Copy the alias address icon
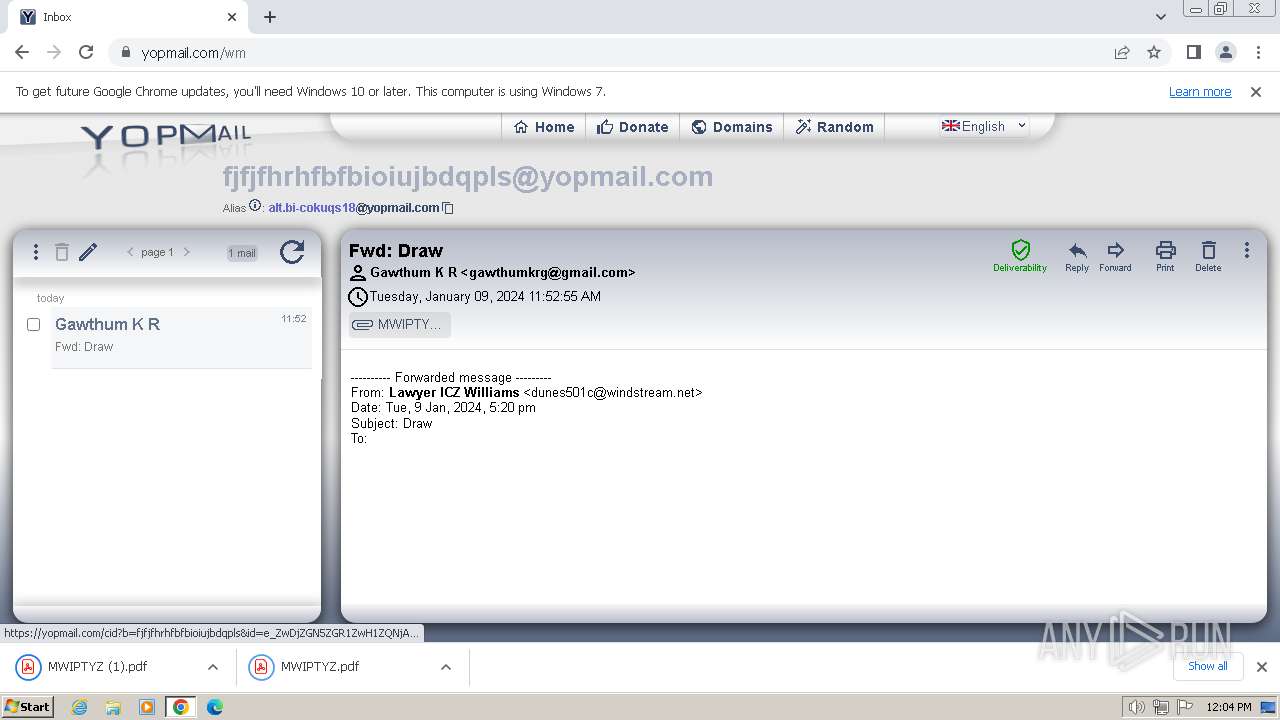The height and width of the screenshot is (720, 1280). 448,208
